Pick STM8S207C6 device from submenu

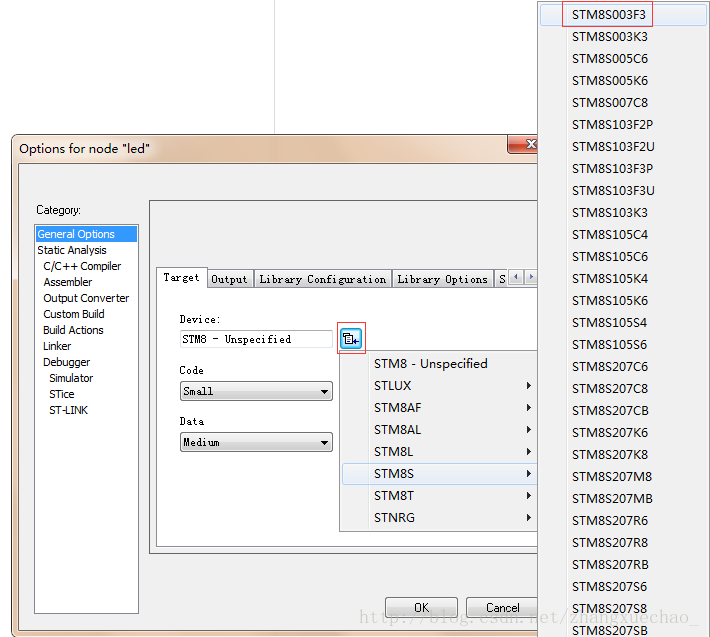point(623,367)
